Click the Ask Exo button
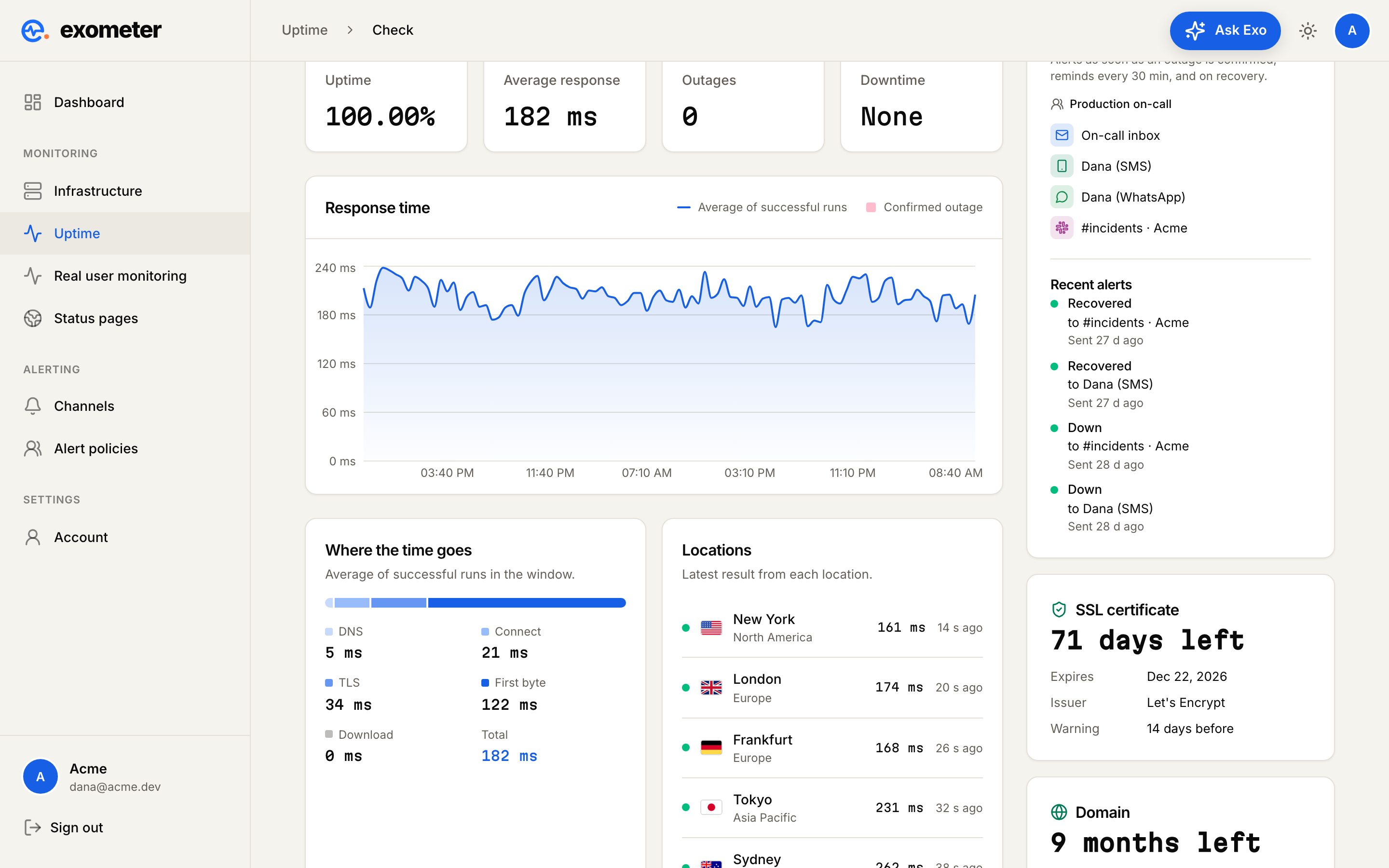This screenshot has width=1389, height=868. click(x=1225, y=30)
